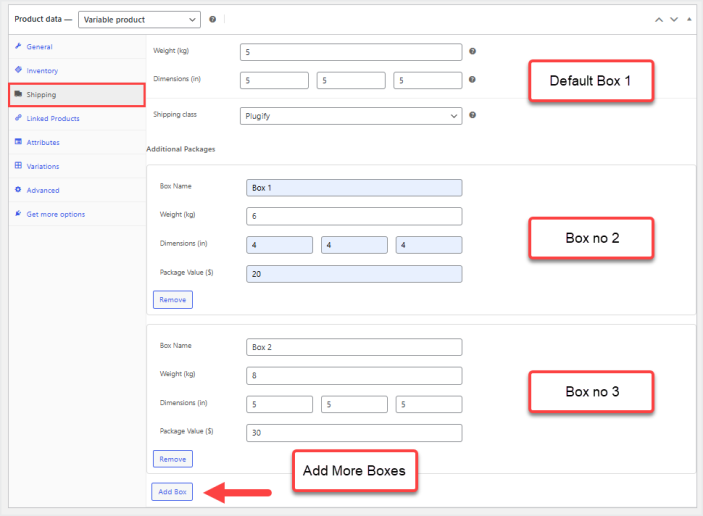Click the General tab wrench icon
Image resolution: width=703 pixels, height=516 pixels.
pyautogui.click(x=18, y=46)
